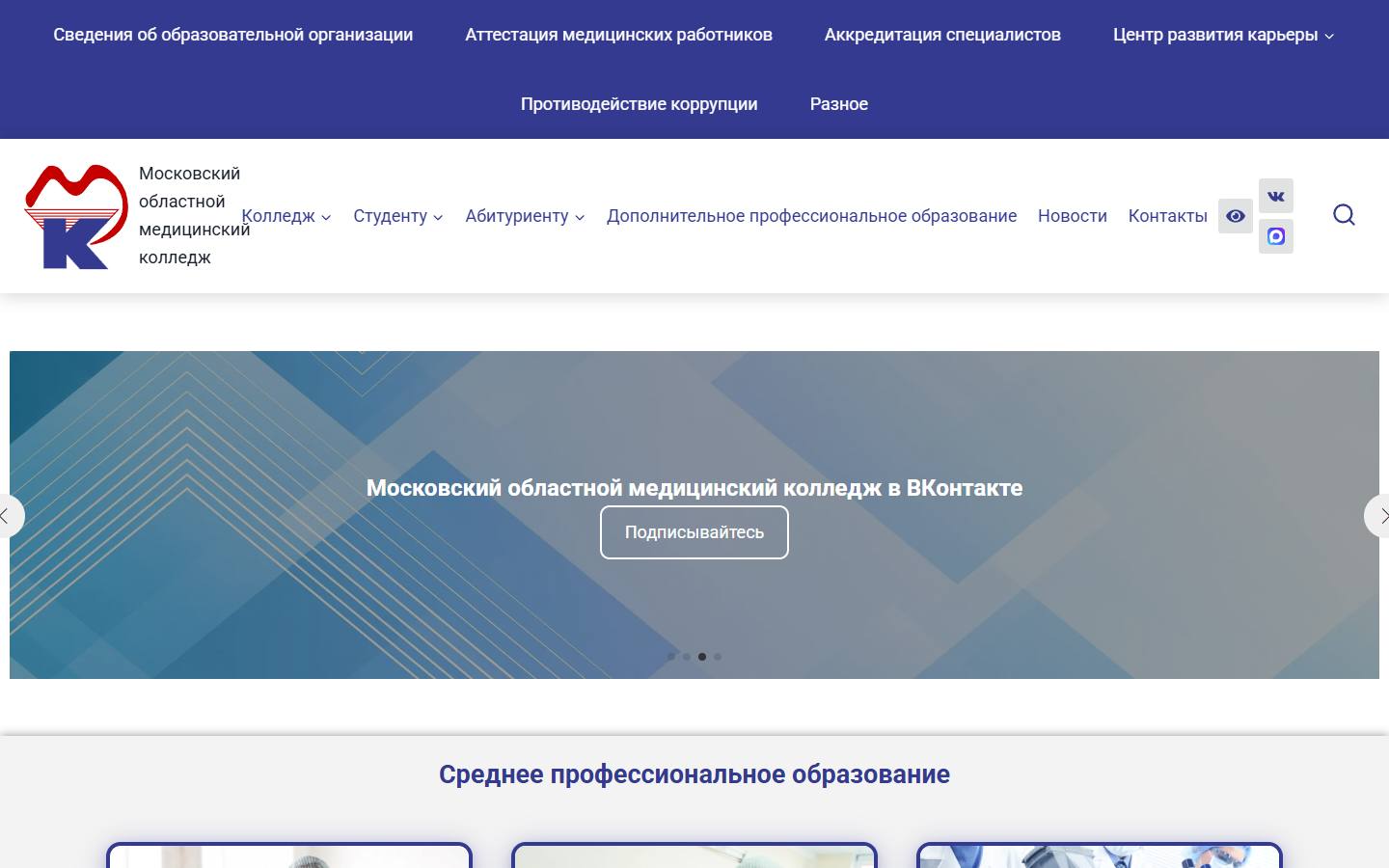Viewport: 1389px width, 868px height.
Task: Click the Среднее профессиональное образование heading
Action: click(x=694, y=774)
